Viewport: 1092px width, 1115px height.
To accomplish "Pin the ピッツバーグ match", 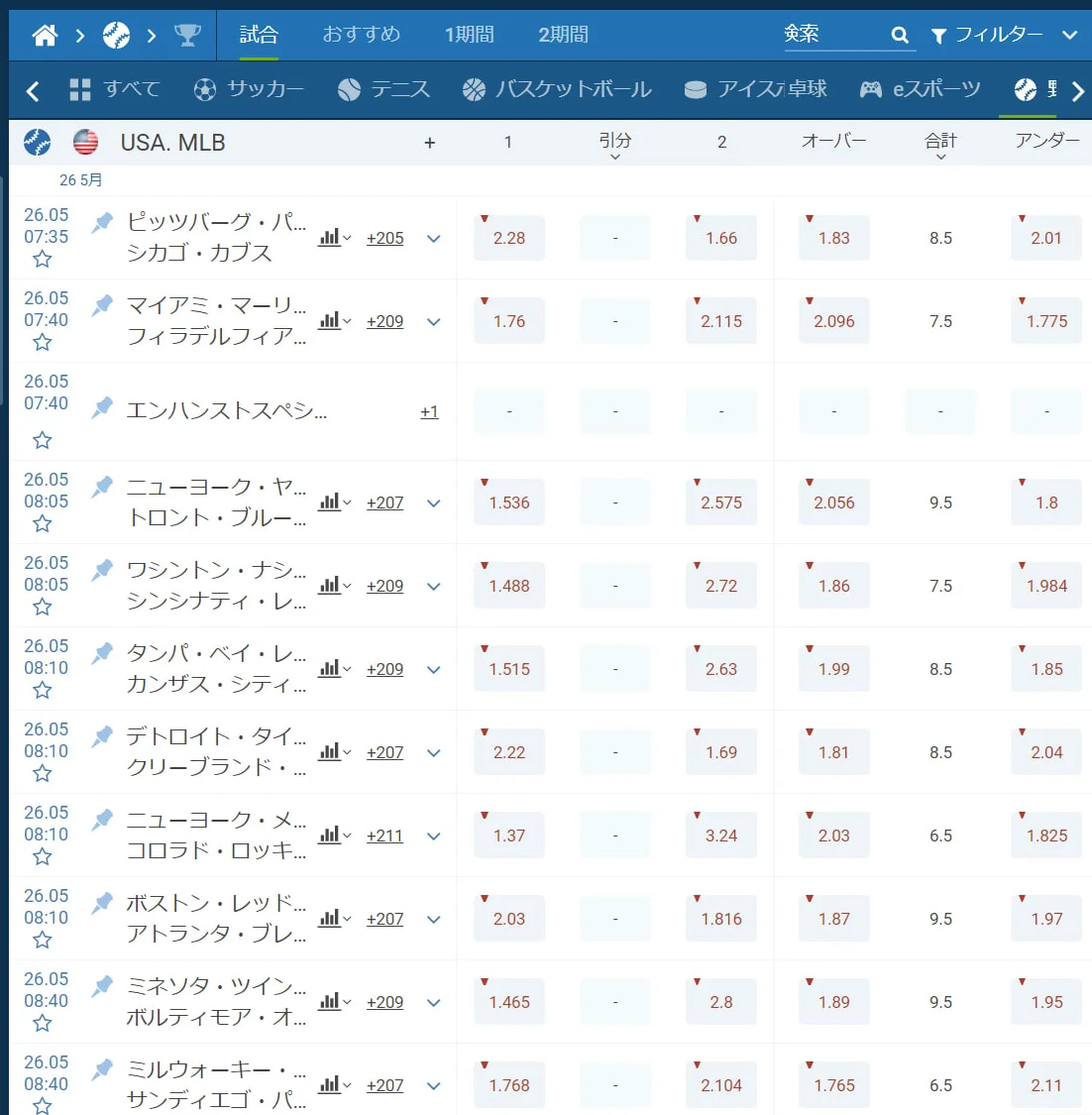I will tap(102, 223).
